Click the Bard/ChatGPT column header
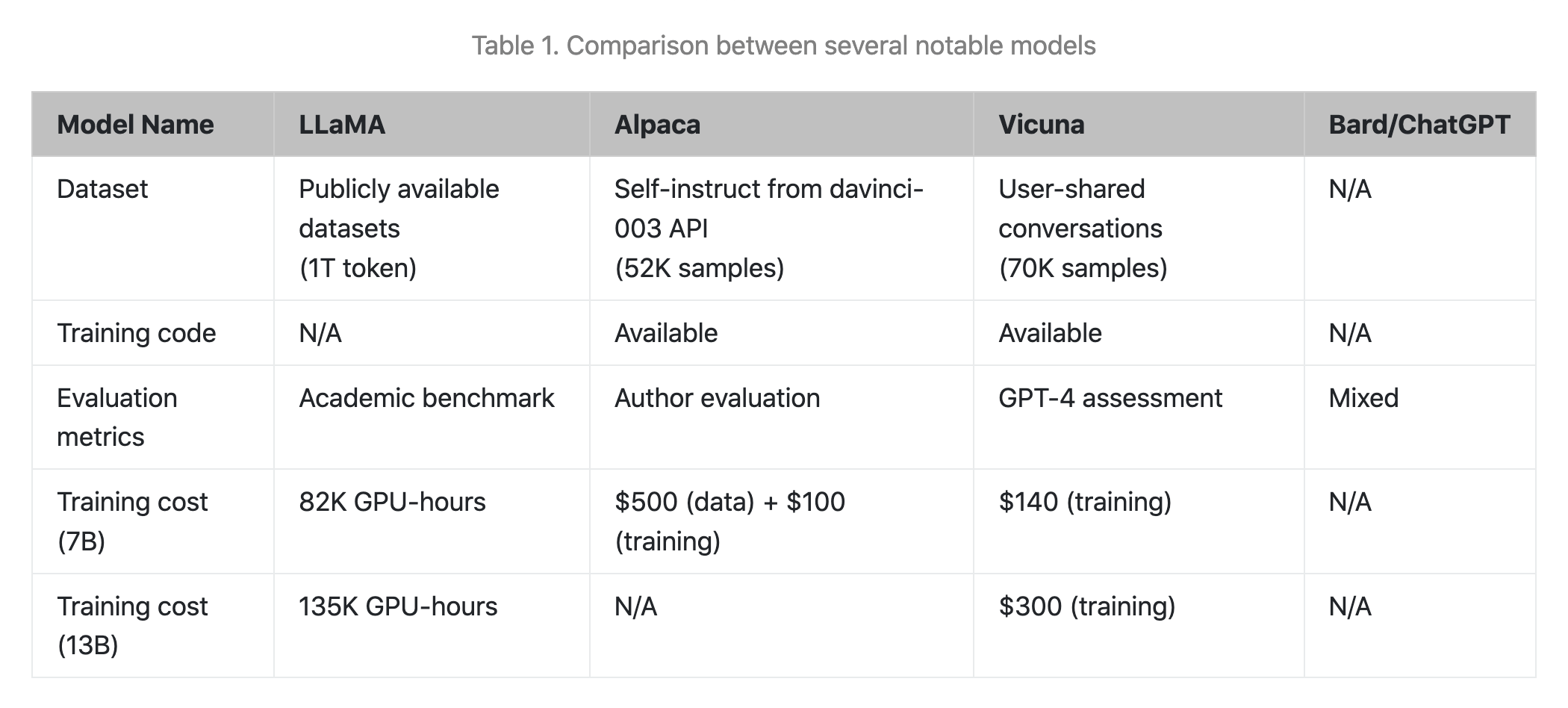Viewport: 1568px width, 708px height. (1420, 124)
